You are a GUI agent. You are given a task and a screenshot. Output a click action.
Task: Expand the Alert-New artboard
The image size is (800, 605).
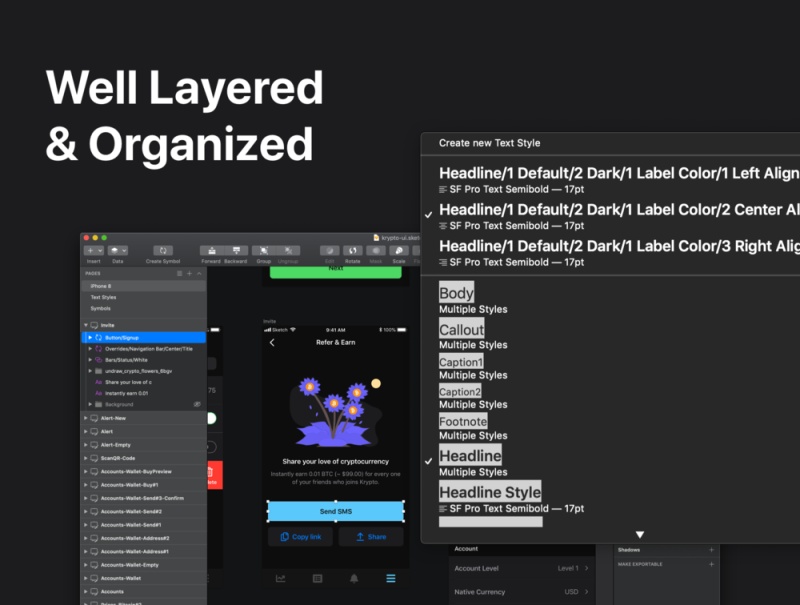(86, 418)
